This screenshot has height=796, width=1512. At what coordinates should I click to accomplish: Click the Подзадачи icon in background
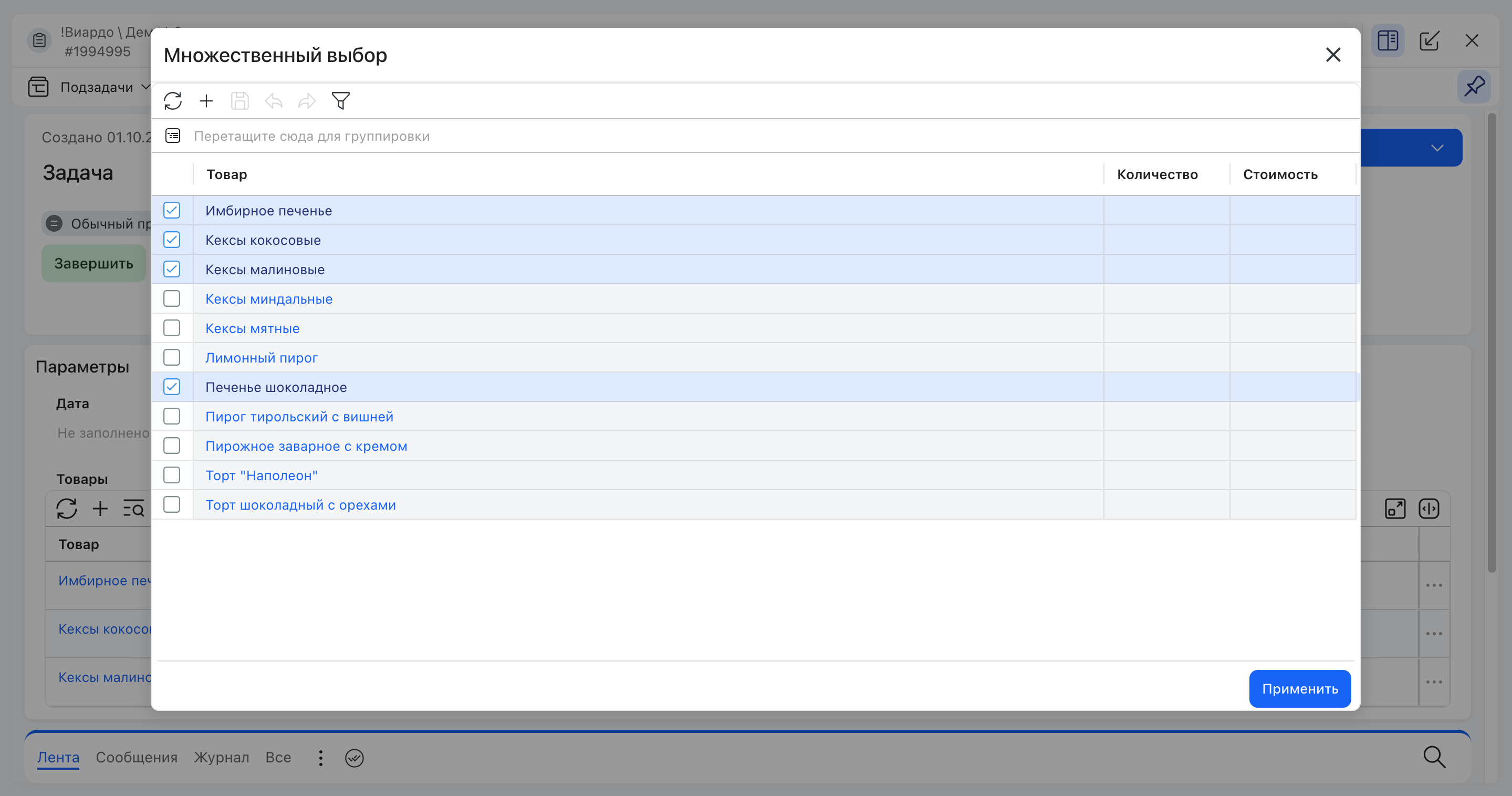coord(38,87)
